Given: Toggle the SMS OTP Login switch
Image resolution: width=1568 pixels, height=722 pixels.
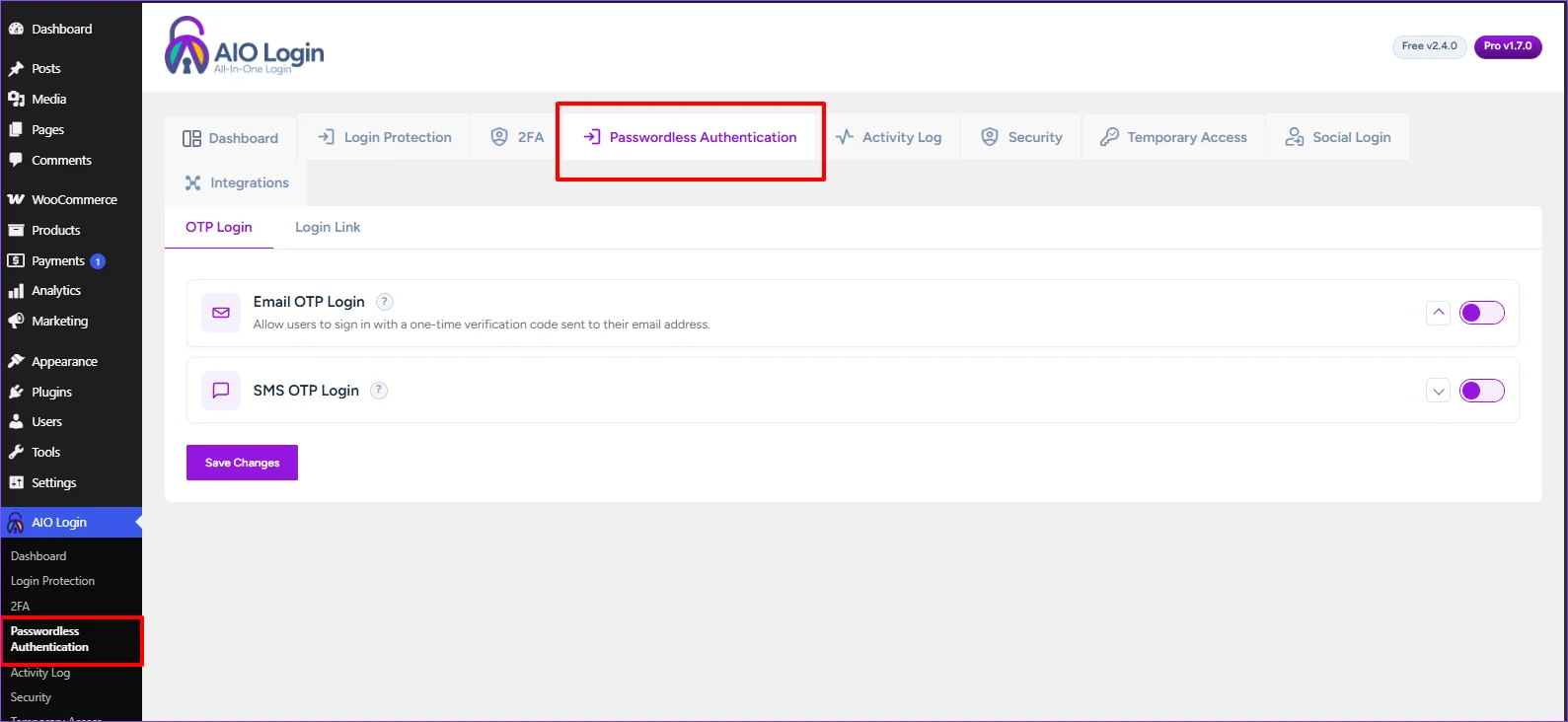Looking at the screenshot, I should tap(1482, 391).
